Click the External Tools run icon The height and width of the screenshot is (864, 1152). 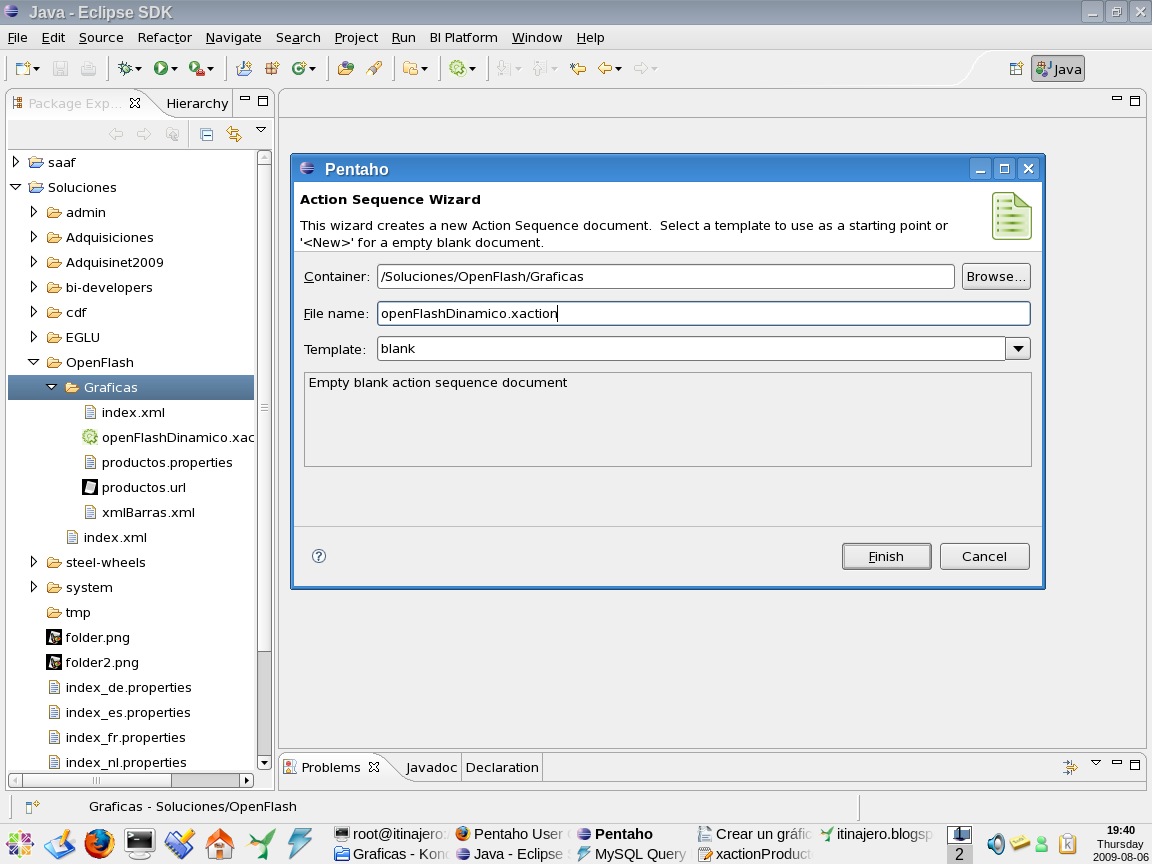click(196, 68)
